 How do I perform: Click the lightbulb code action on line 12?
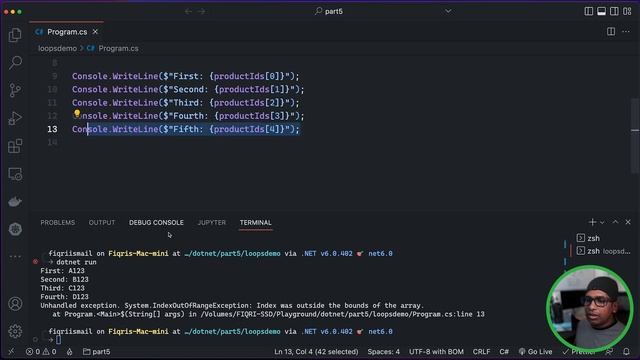77,113
